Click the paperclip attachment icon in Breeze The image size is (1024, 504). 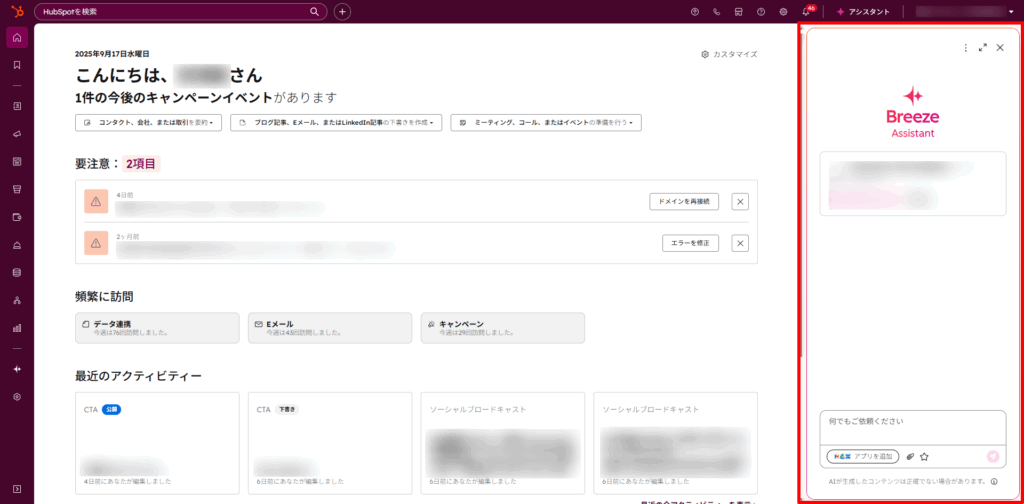pyautogui.click(x=910, y=456)
